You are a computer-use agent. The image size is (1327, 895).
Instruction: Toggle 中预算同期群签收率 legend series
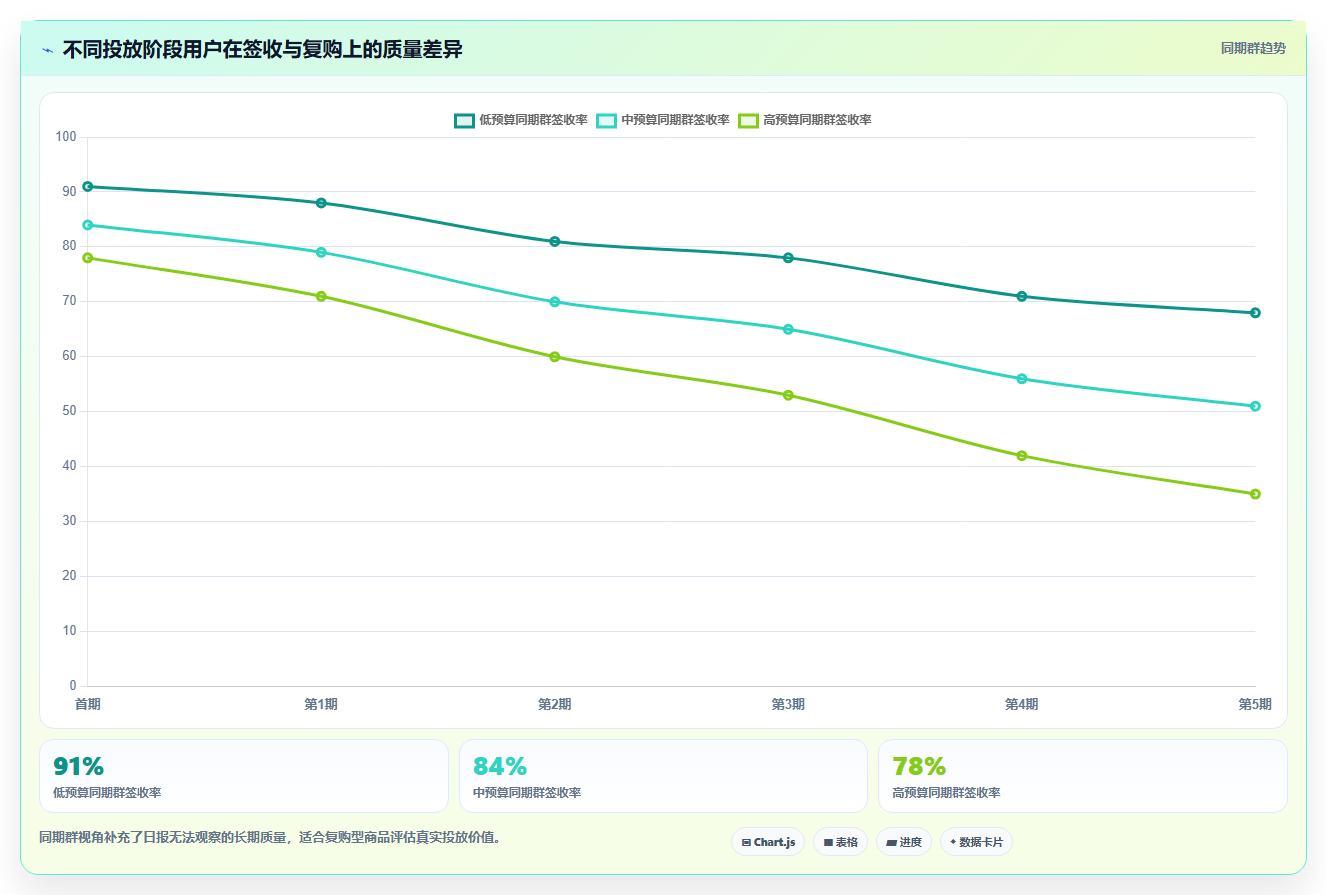pos(662,120)
